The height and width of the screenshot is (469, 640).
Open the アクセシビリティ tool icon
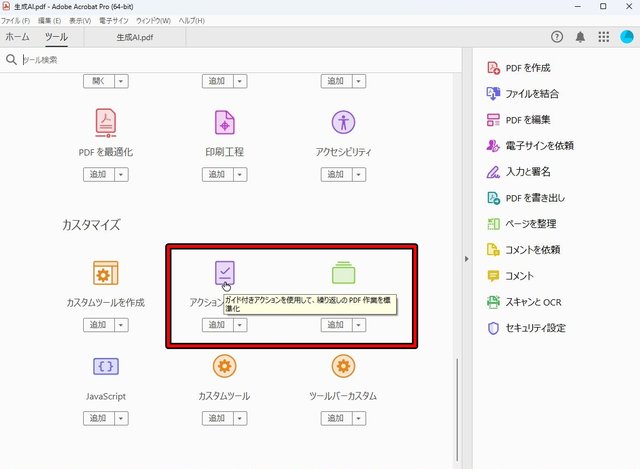(343, 122)
